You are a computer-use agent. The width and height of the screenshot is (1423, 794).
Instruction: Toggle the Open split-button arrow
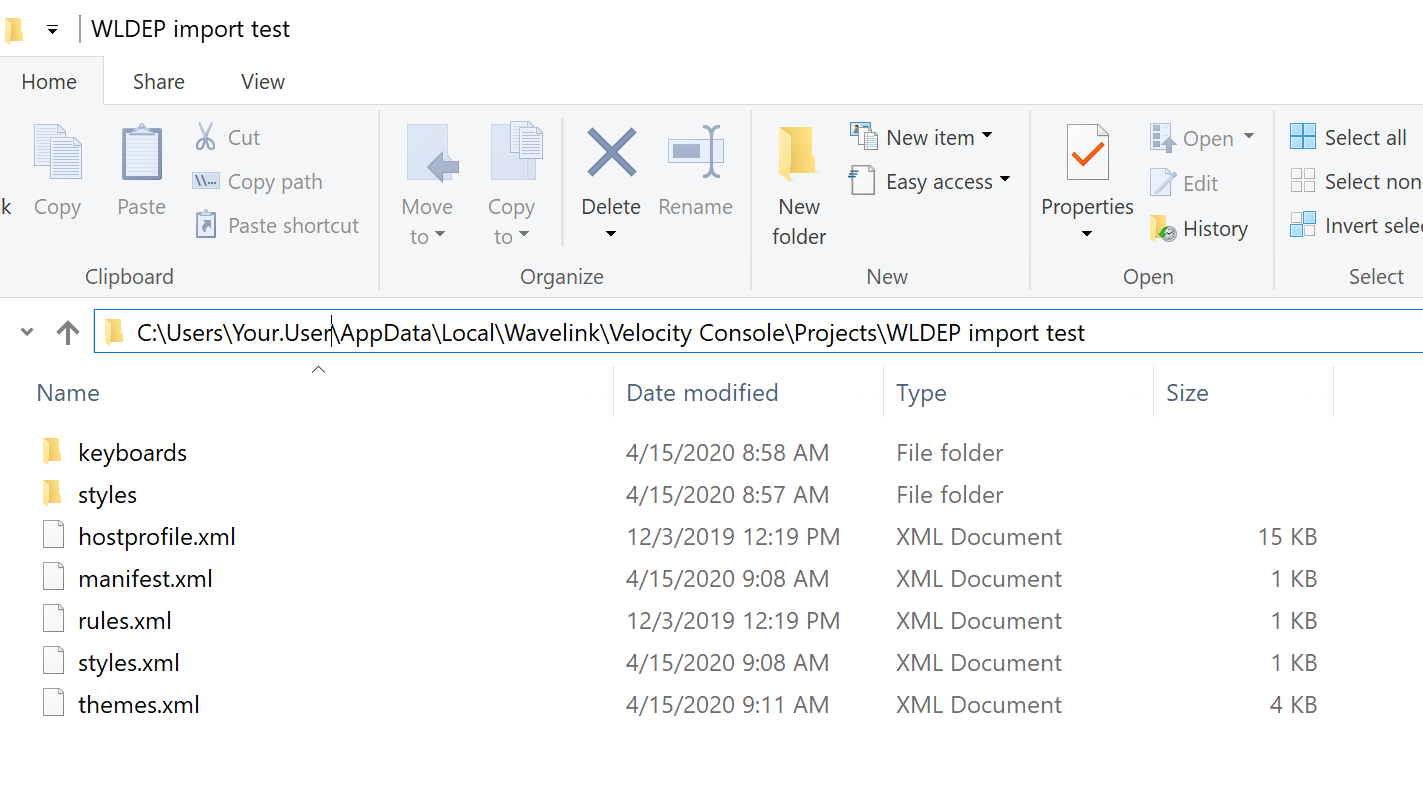[1249, 137]
